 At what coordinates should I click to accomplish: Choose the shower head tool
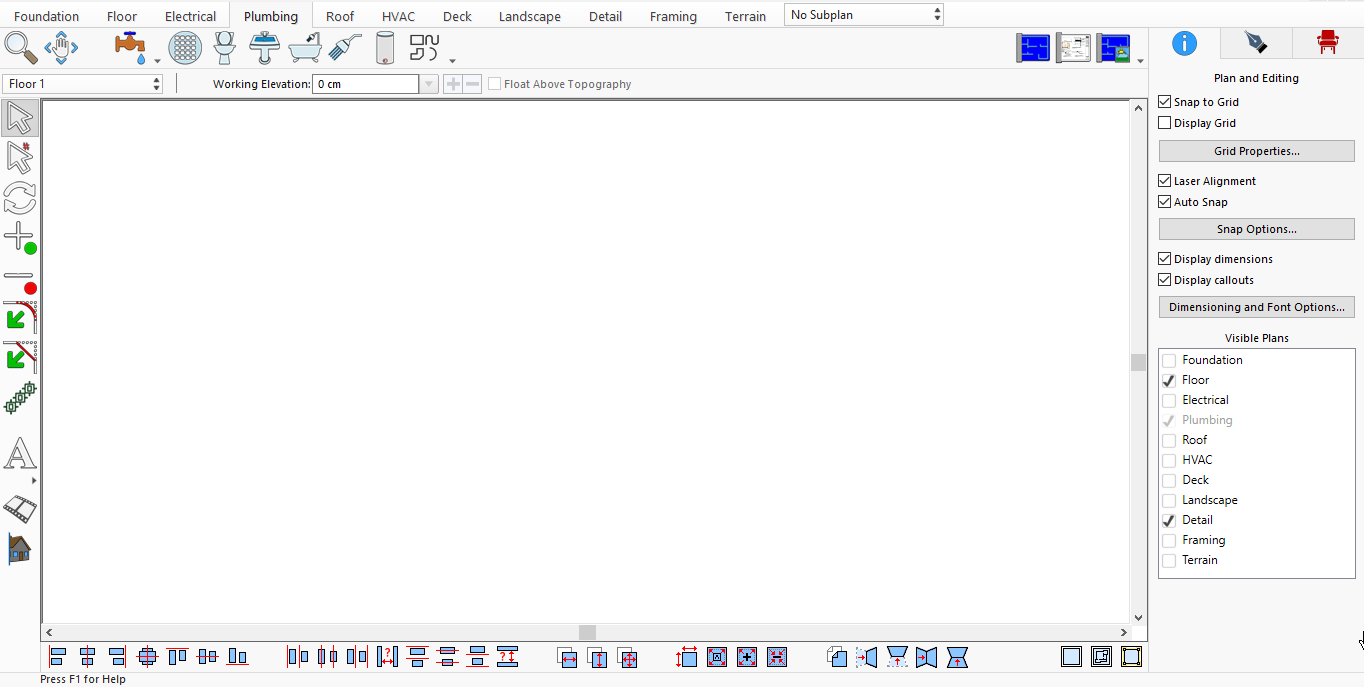tap(345, 47)
